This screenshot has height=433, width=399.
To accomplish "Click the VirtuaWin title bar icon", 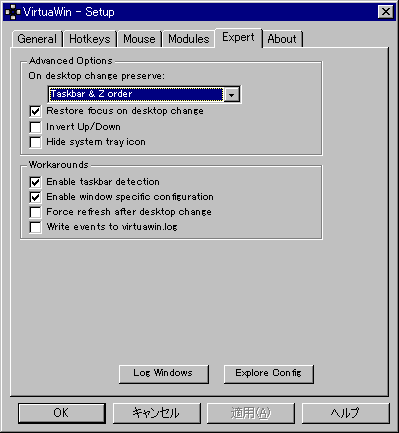I will (12, 12).
